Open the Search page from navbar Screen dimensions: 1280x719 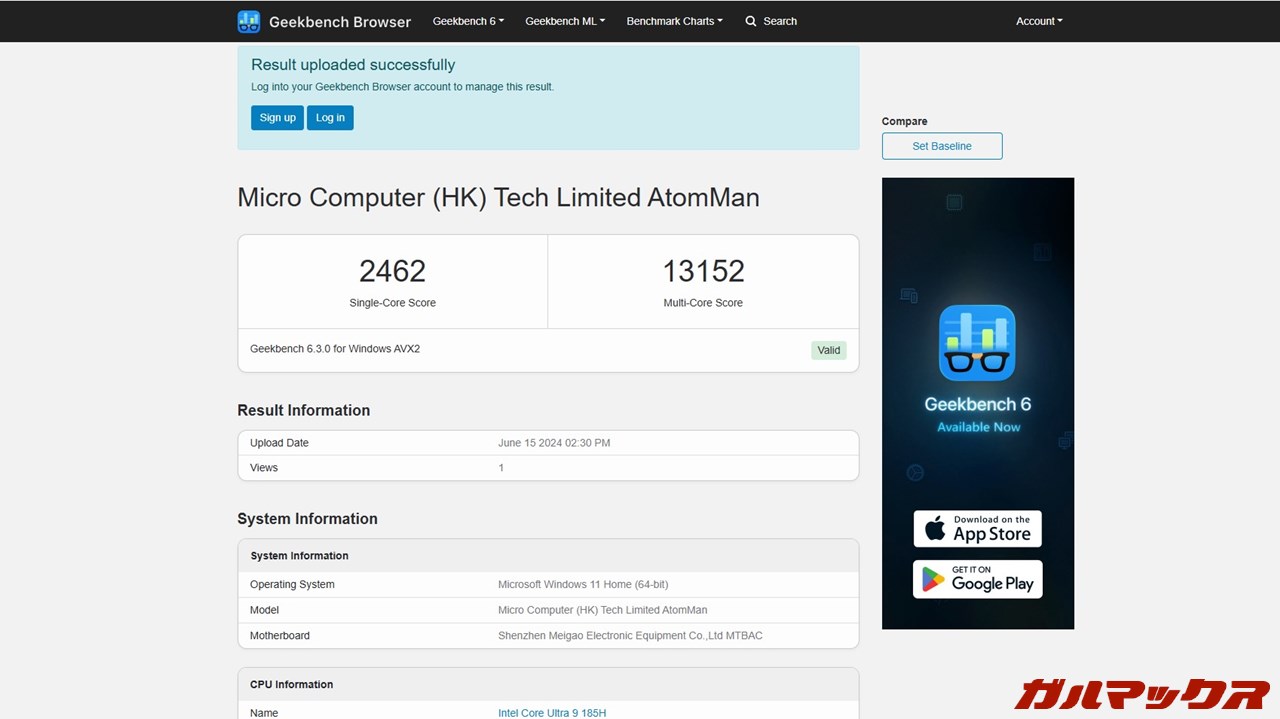(779, 21)
